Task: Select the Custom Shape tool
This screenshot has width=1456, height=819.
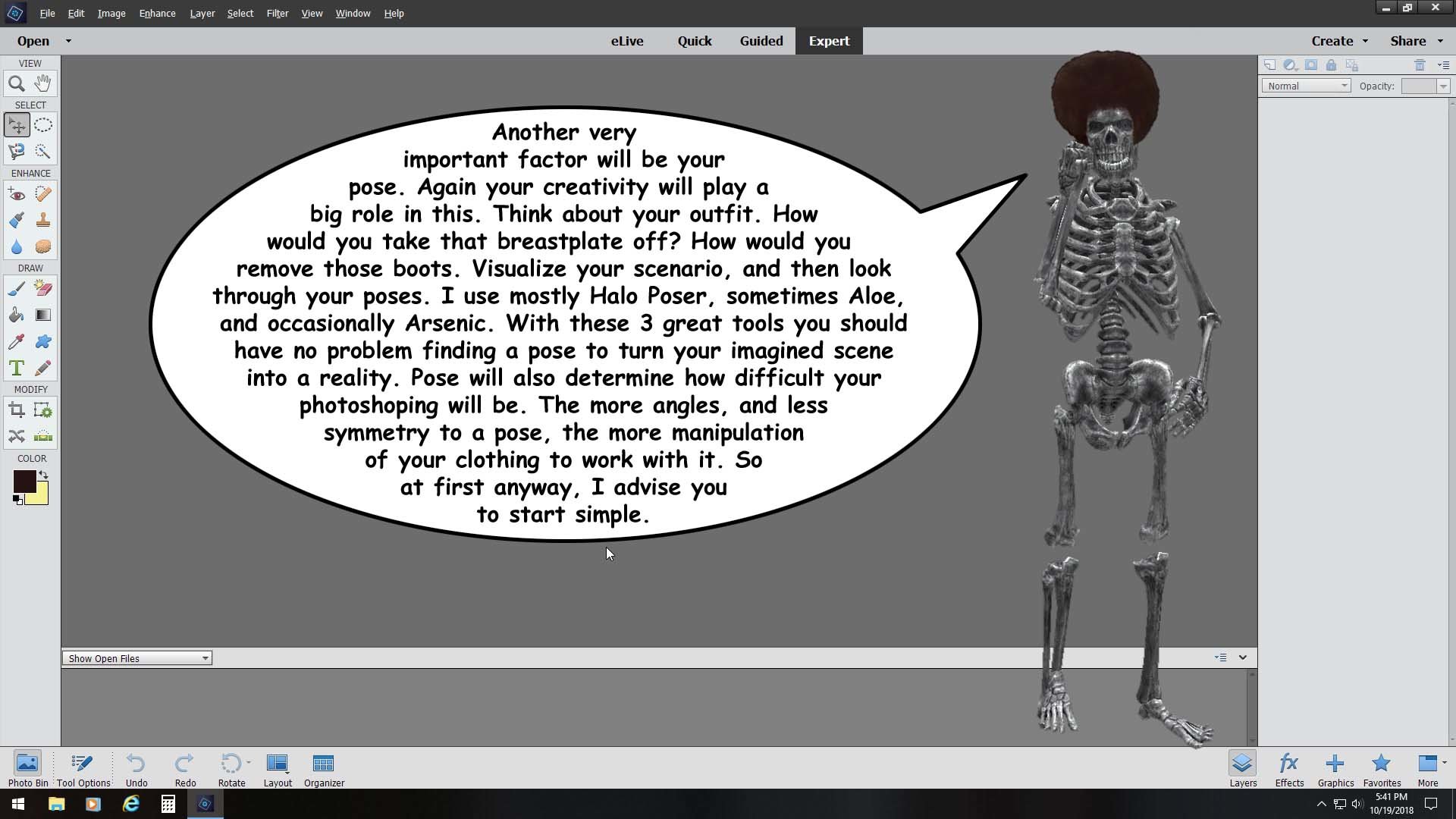Action: point(43,341)
